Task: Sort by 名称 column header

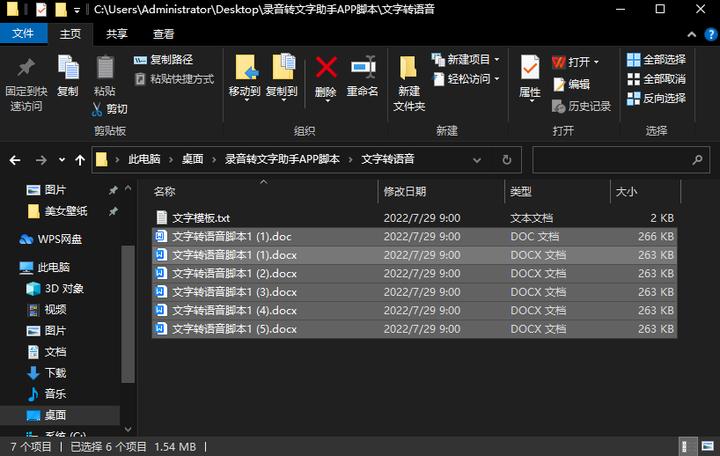Action: tap(164, 191)
